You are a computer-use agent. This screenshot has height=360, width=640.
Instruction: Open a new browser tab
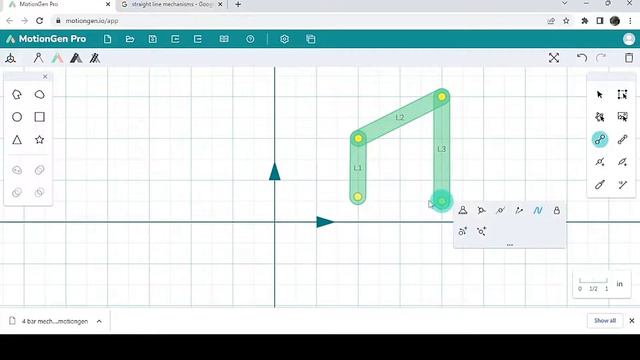pyautogui.click(x=238, y=4)
